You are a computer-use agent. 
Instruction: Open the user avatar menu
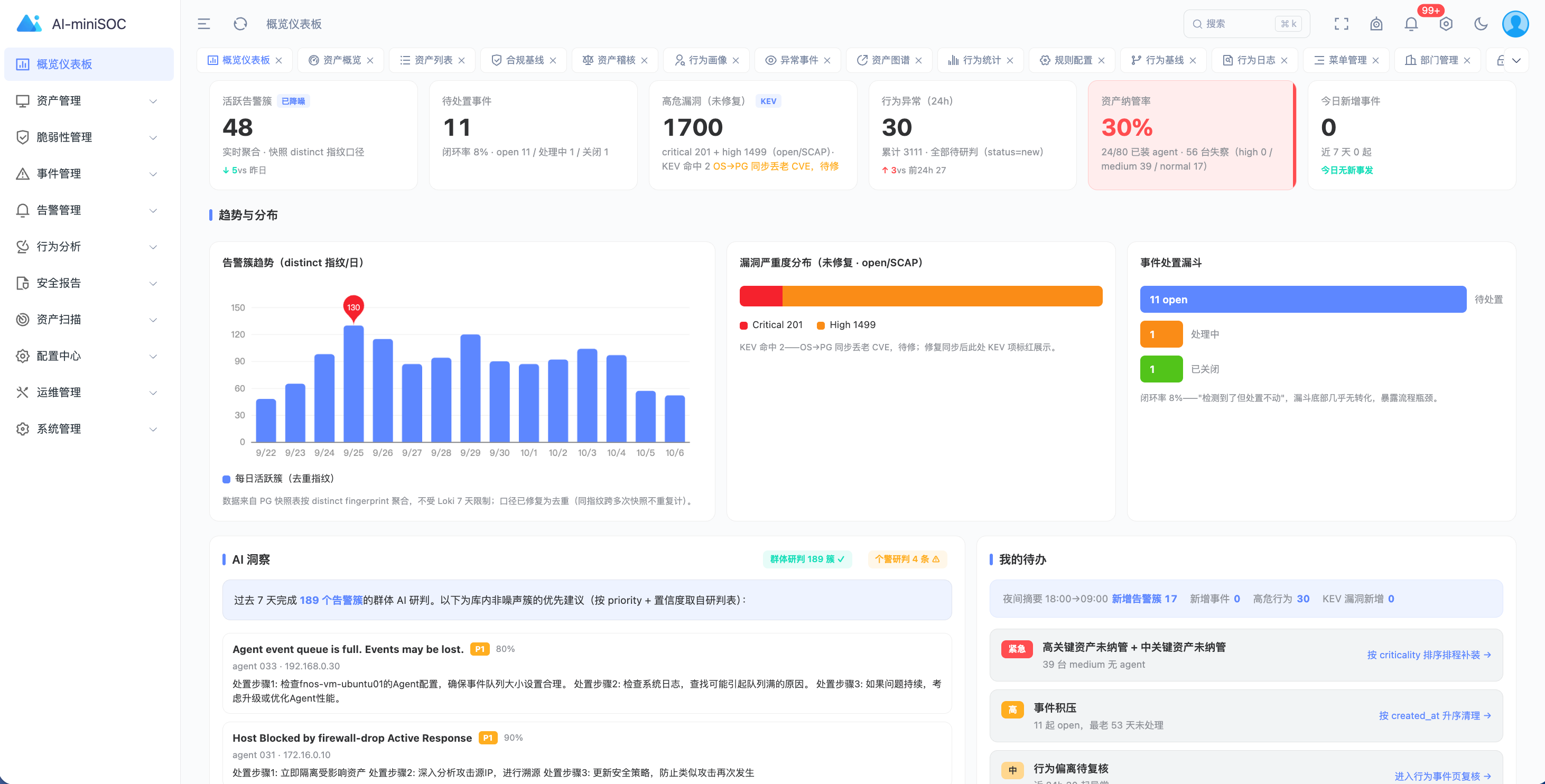tap(1515, 24)
